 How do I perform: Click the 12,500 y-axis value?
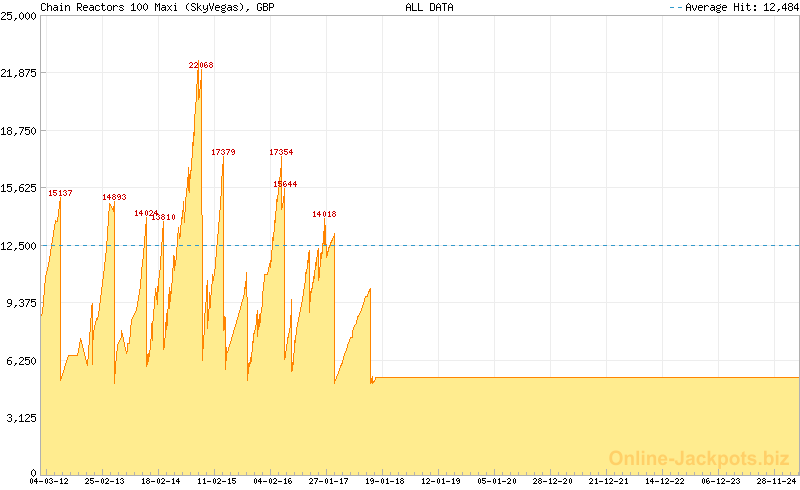point(20,246)
